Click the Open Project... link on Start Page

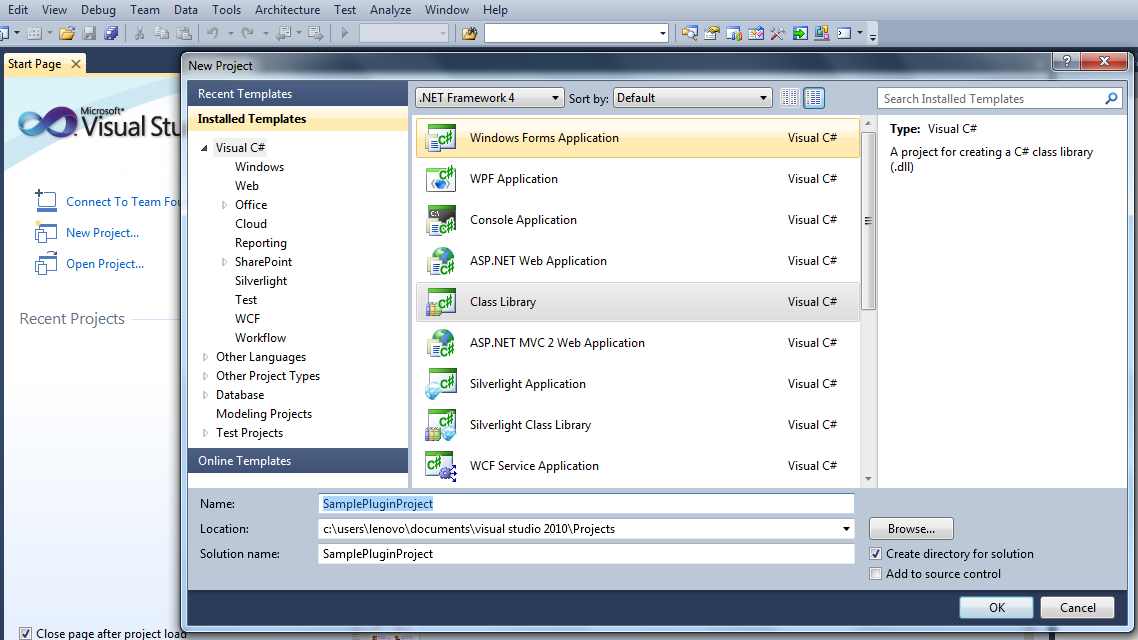pos(105,264)
